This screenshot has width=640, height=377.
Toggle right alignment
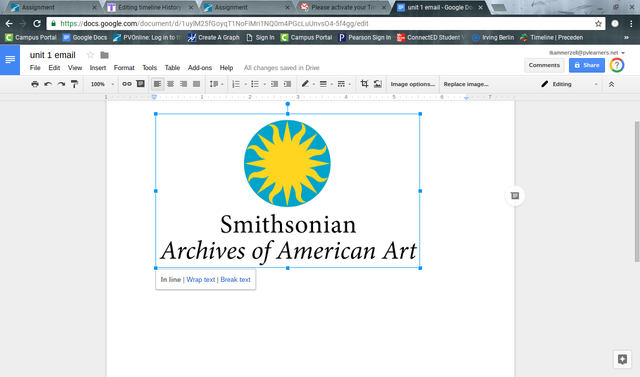183,84
